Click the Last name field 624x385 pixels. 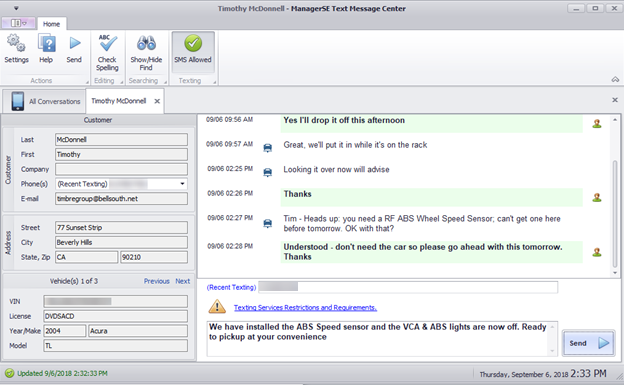[x=121, y=139]
